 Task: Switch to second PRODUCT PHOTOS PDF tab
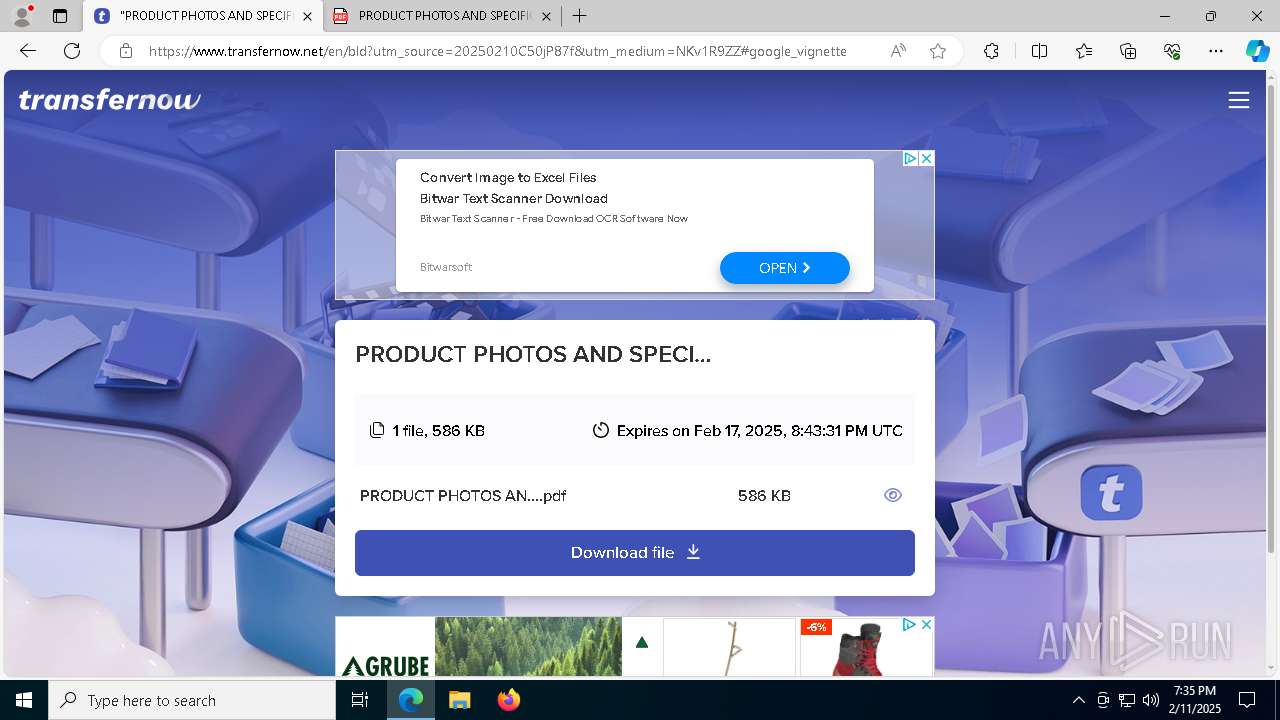(x=443, y=16)
